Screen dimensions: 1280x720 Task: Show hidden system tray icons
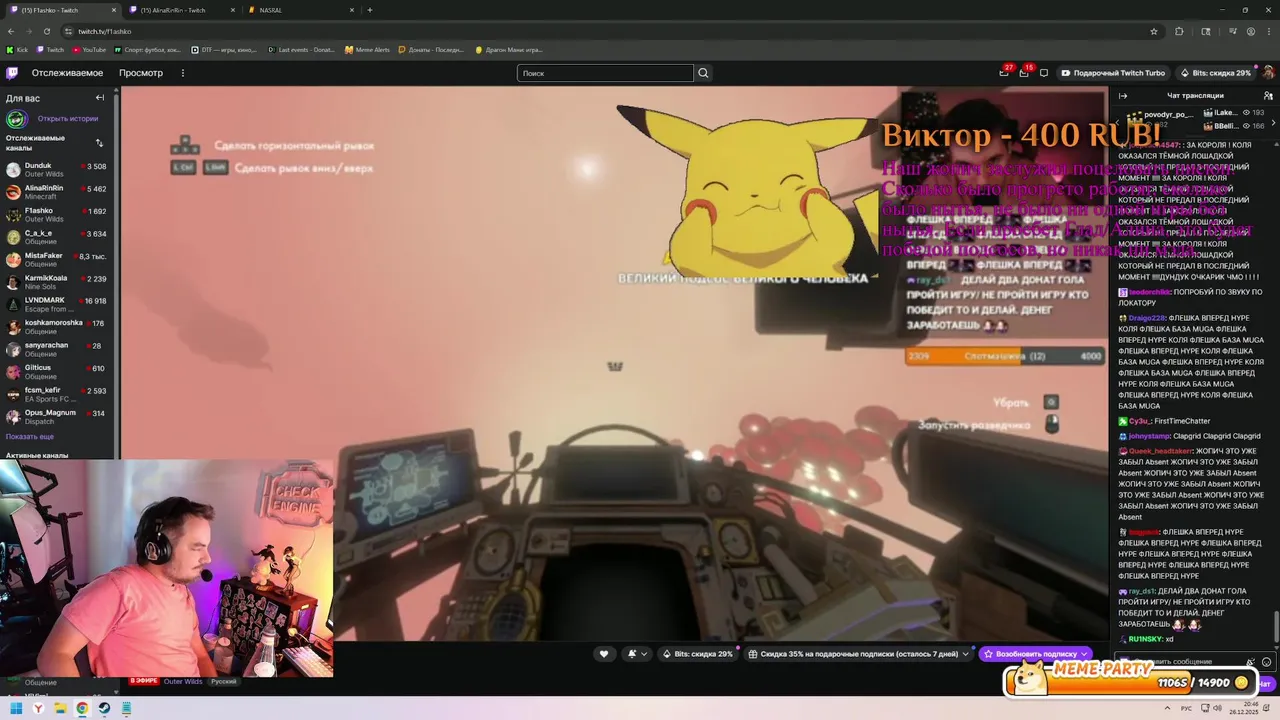(x=1167, y=708)
